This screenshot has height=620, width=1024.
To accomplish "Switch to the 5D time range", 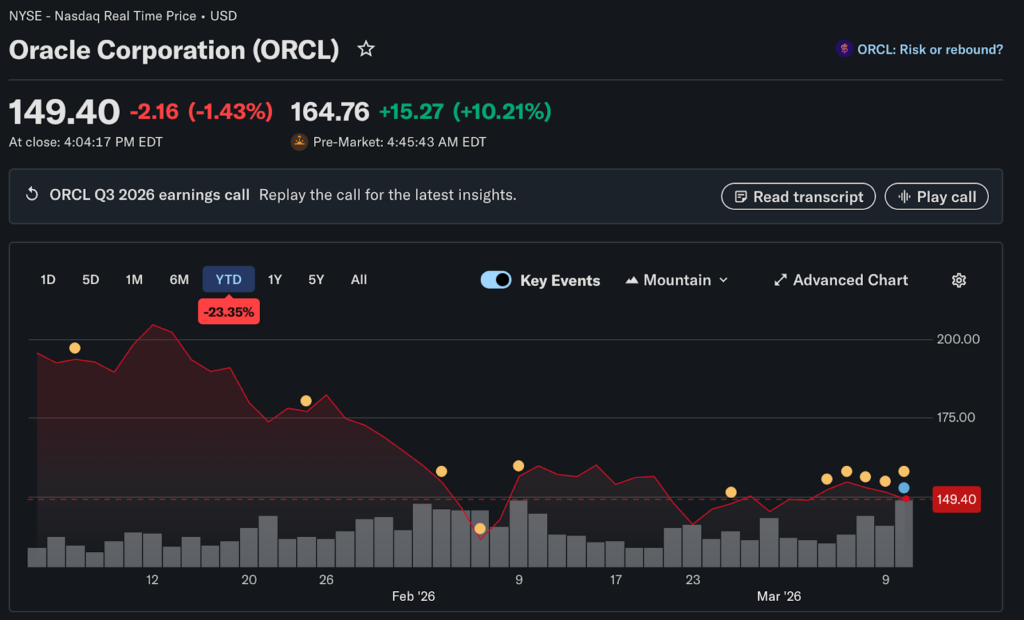I will tap(91, 280).
